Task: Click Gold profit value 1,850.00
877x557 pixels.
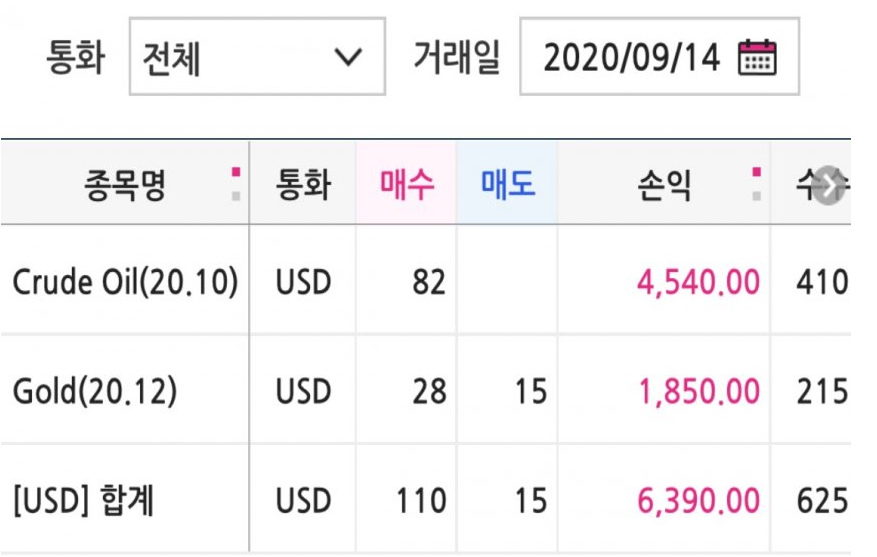Action: [699, 391]
